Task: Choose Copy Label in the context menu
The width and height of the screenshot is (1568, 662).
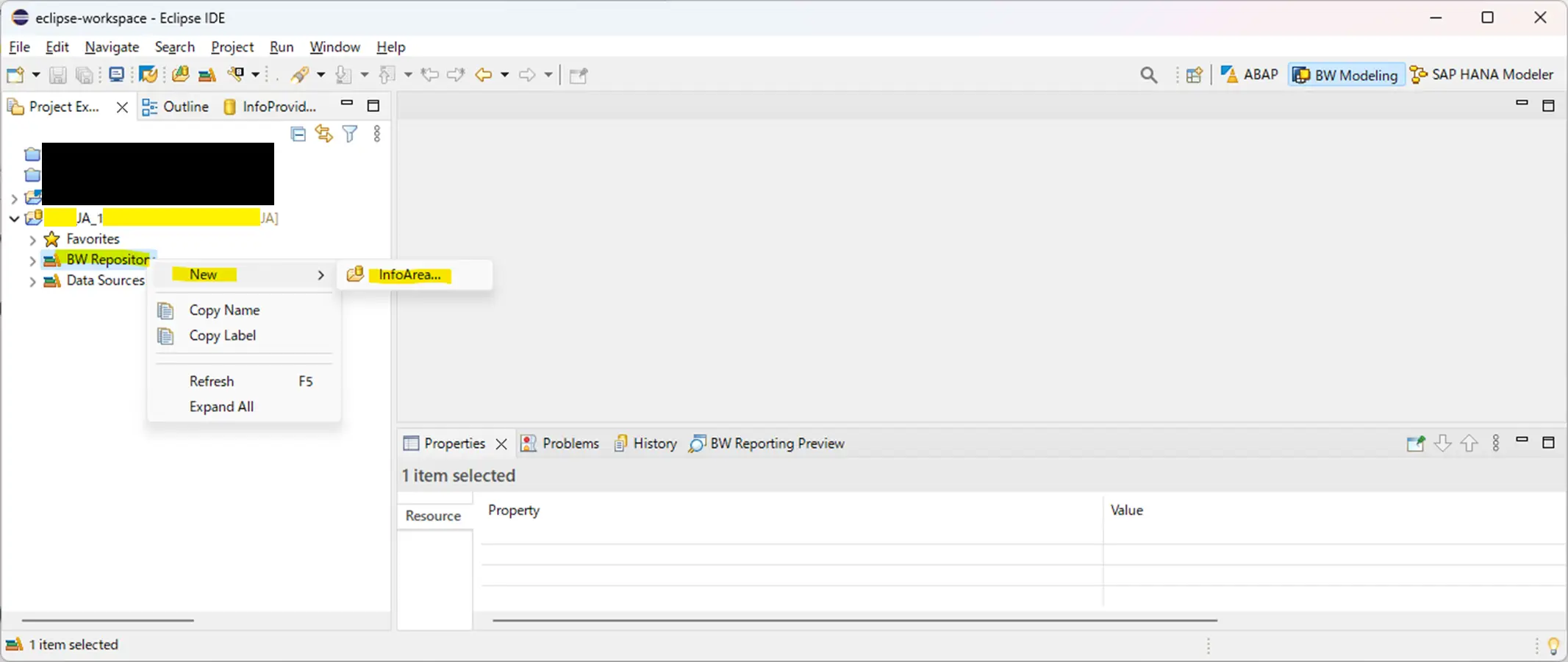Action: (x=244, y=335)
